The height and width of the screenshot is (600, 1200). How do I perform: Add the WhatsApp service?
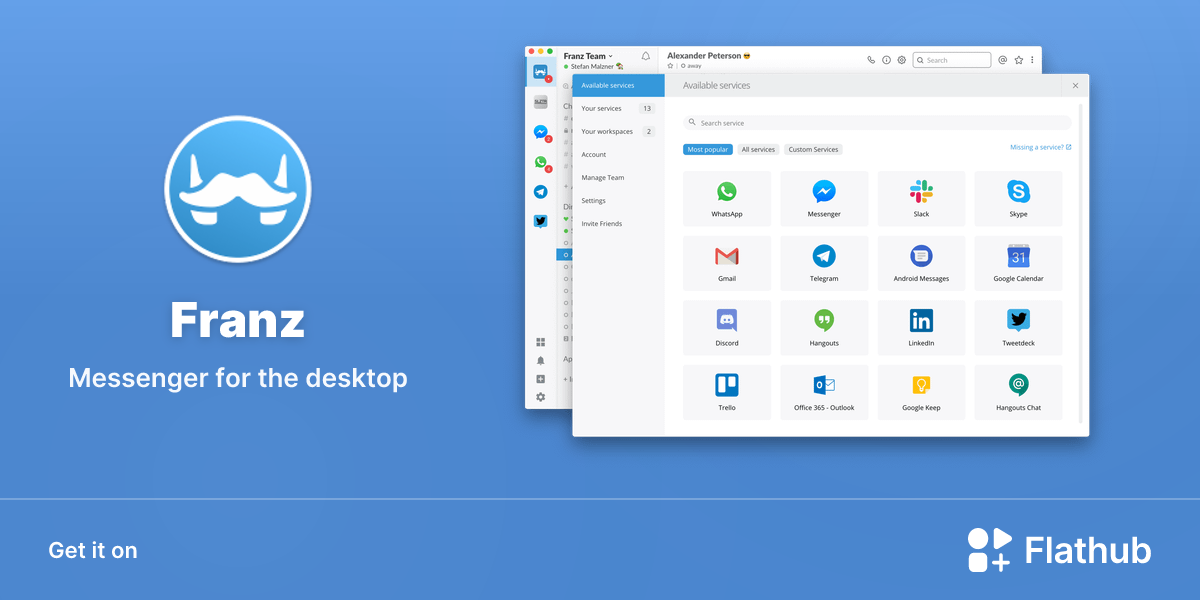[x=727, y=198]
